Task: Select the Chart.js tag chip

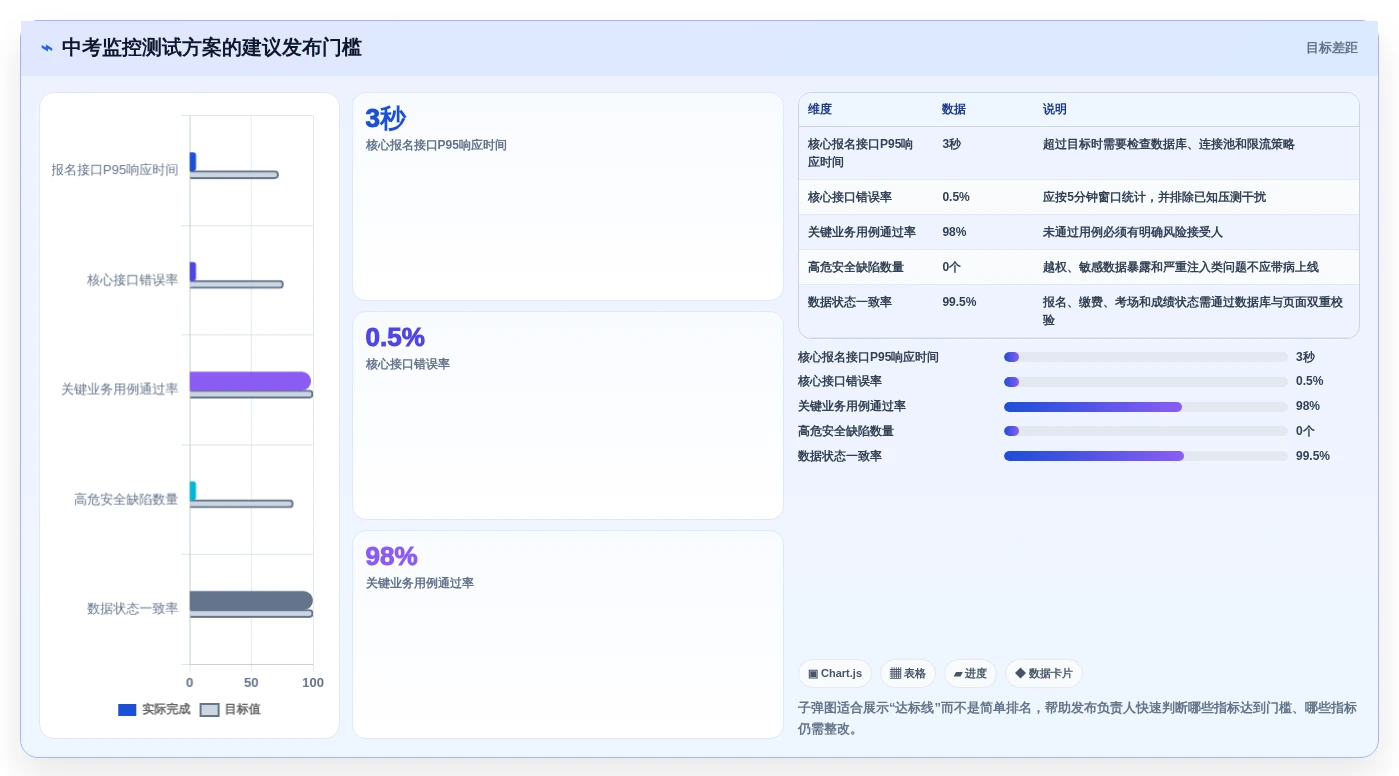Action: (x=835, y=673)
